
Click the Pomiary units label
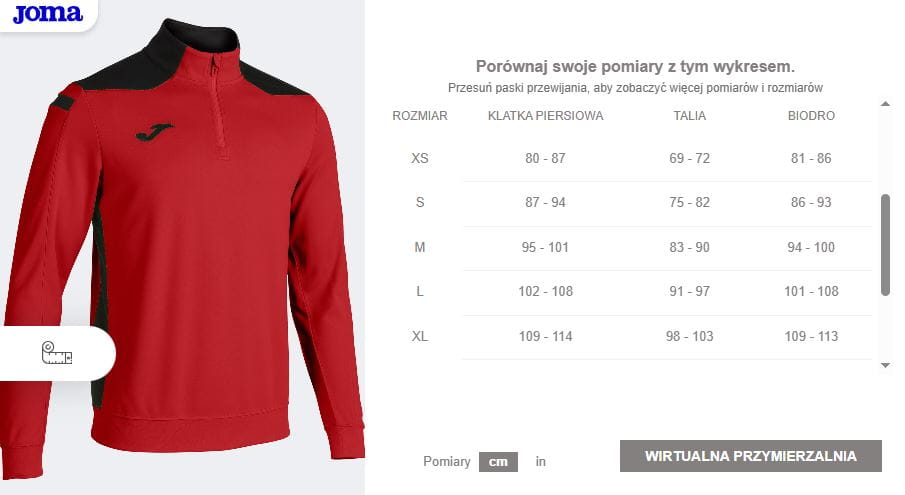point(446,461)
